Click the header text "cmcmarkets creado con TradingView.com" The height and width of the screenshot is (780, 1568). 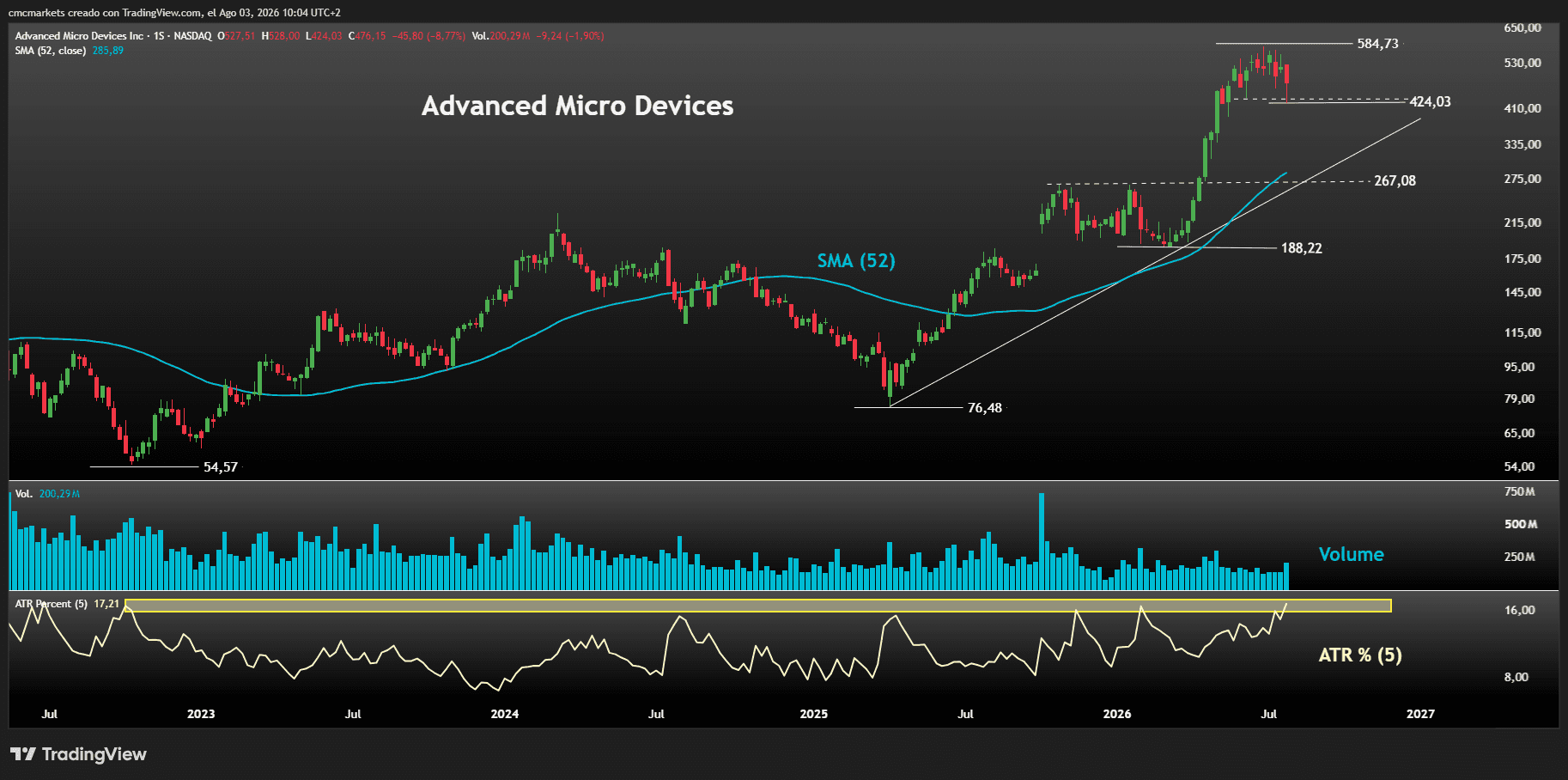pos(106,13)
